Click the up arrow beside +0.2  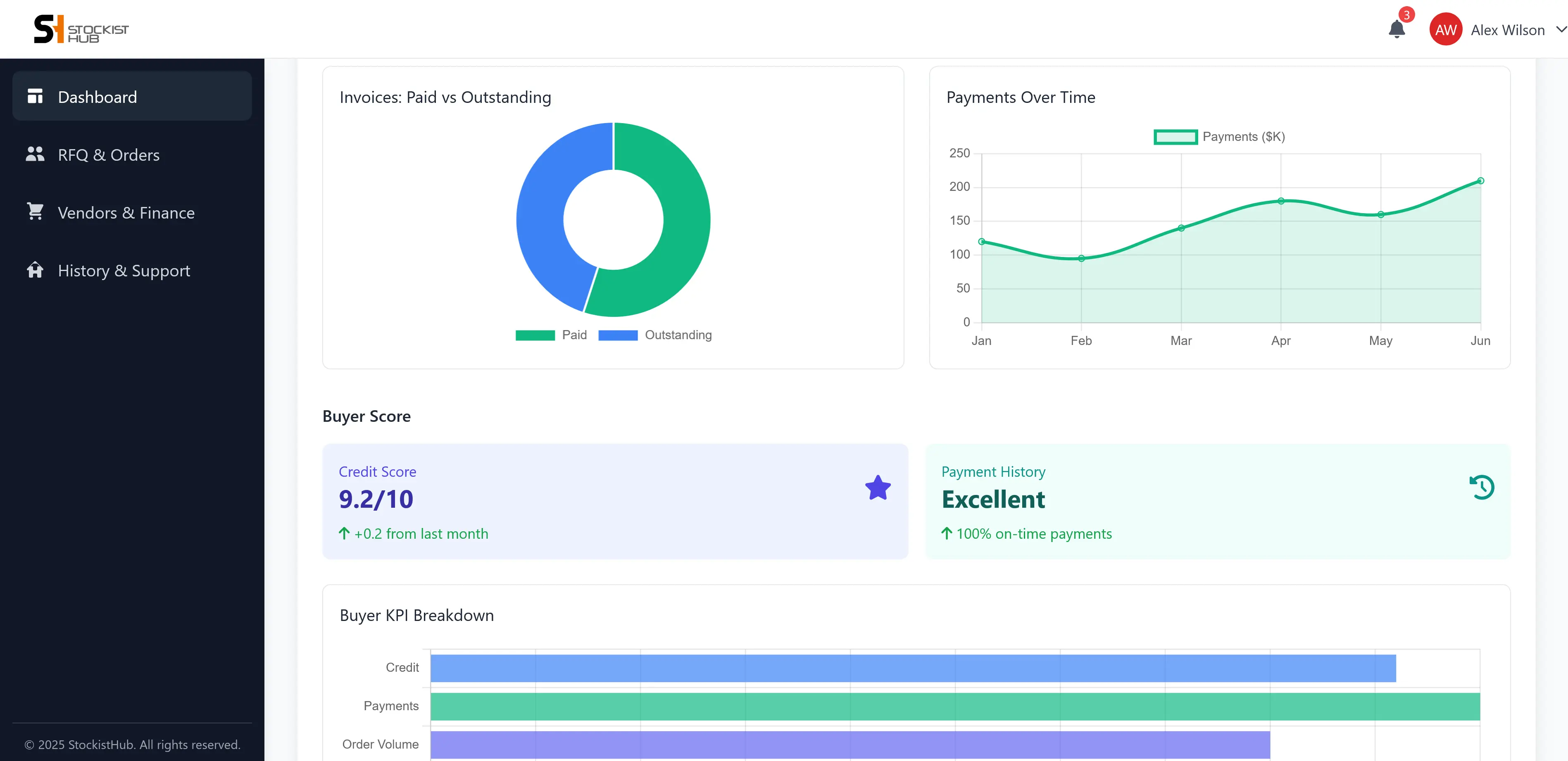coord(344,533)
